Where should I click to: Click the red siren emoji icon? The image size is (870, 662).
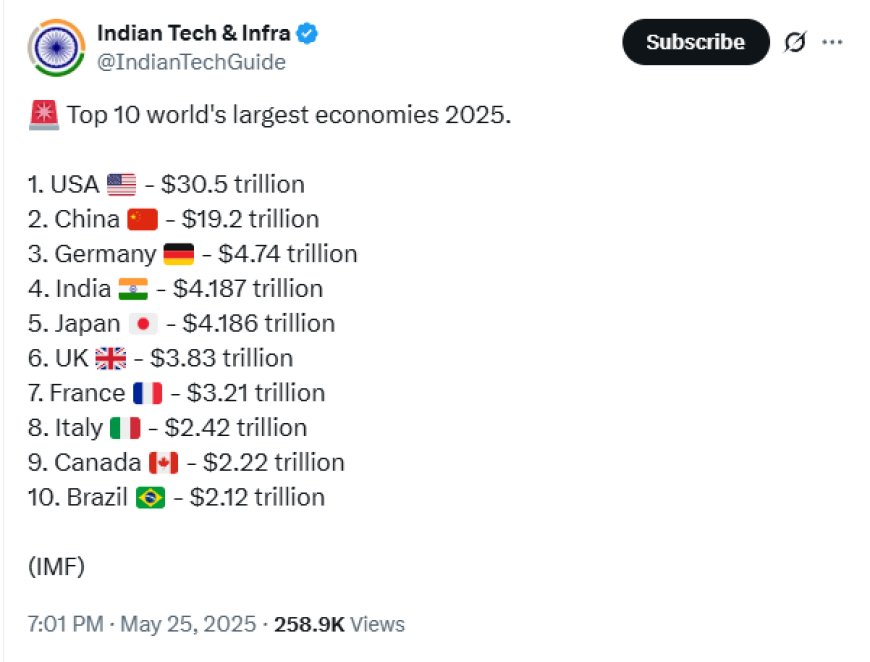tap(44, 115)
